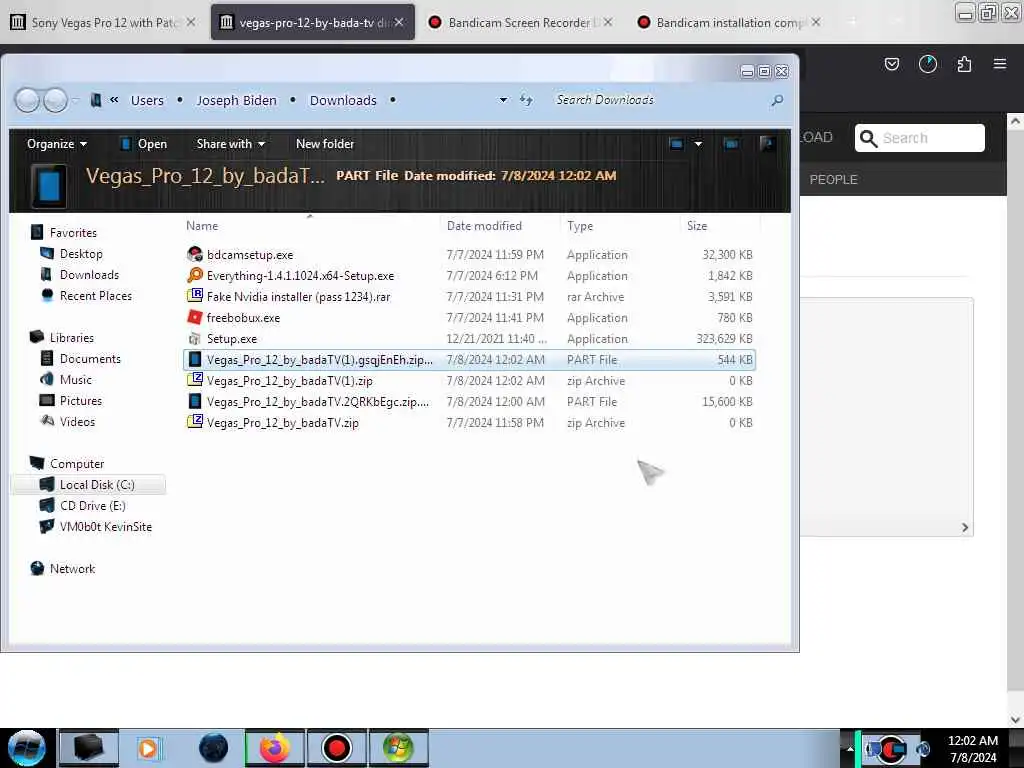
Task: Click the Search Downloads input field
Action: [660, 100]
